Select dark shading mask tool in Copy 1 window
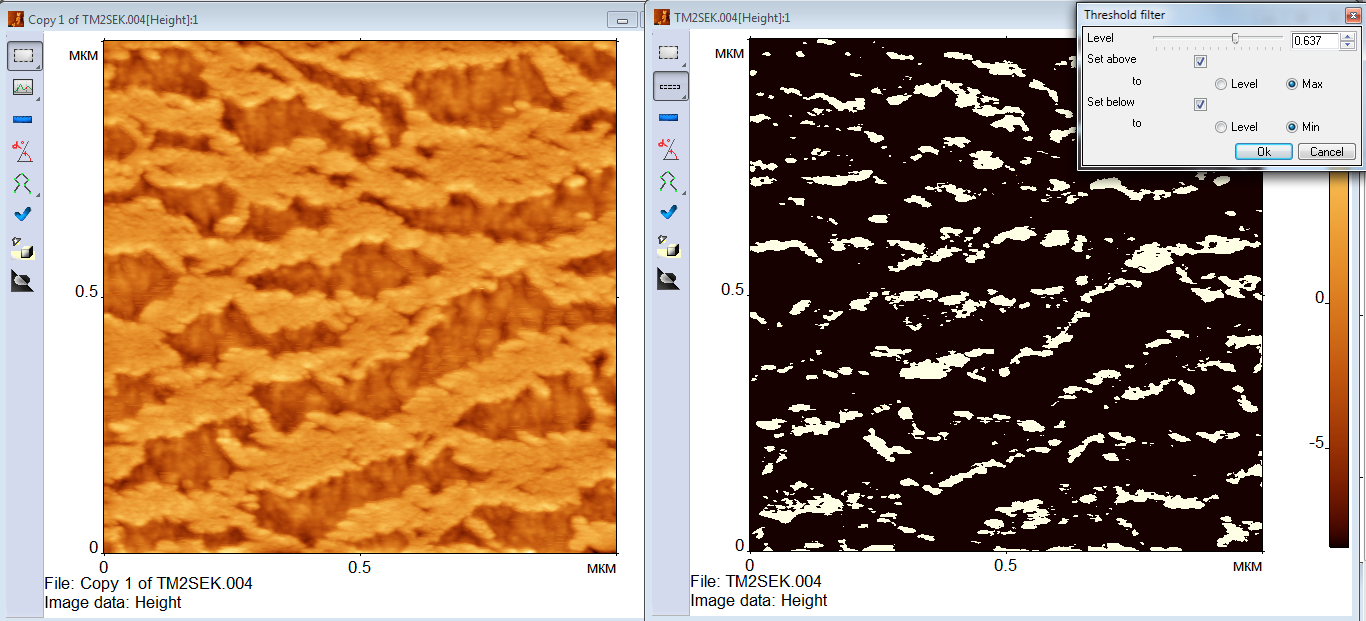This screenshot has width=1366, height=621. tap(23, 281)
